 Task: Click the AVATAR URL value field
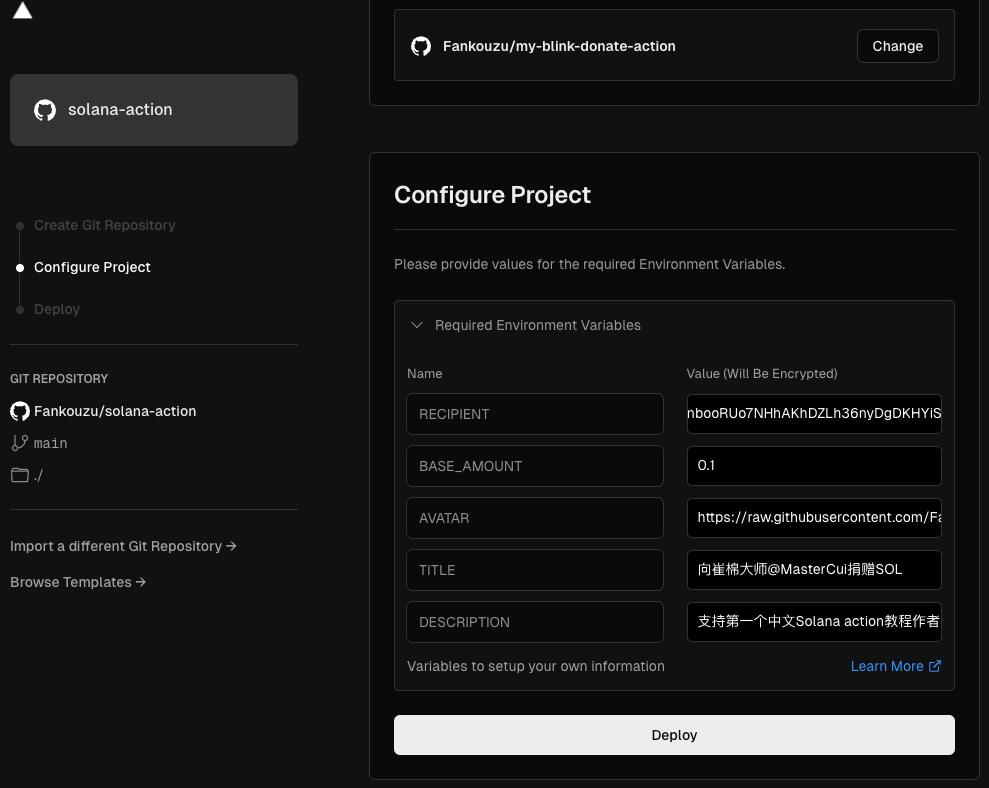814,518
